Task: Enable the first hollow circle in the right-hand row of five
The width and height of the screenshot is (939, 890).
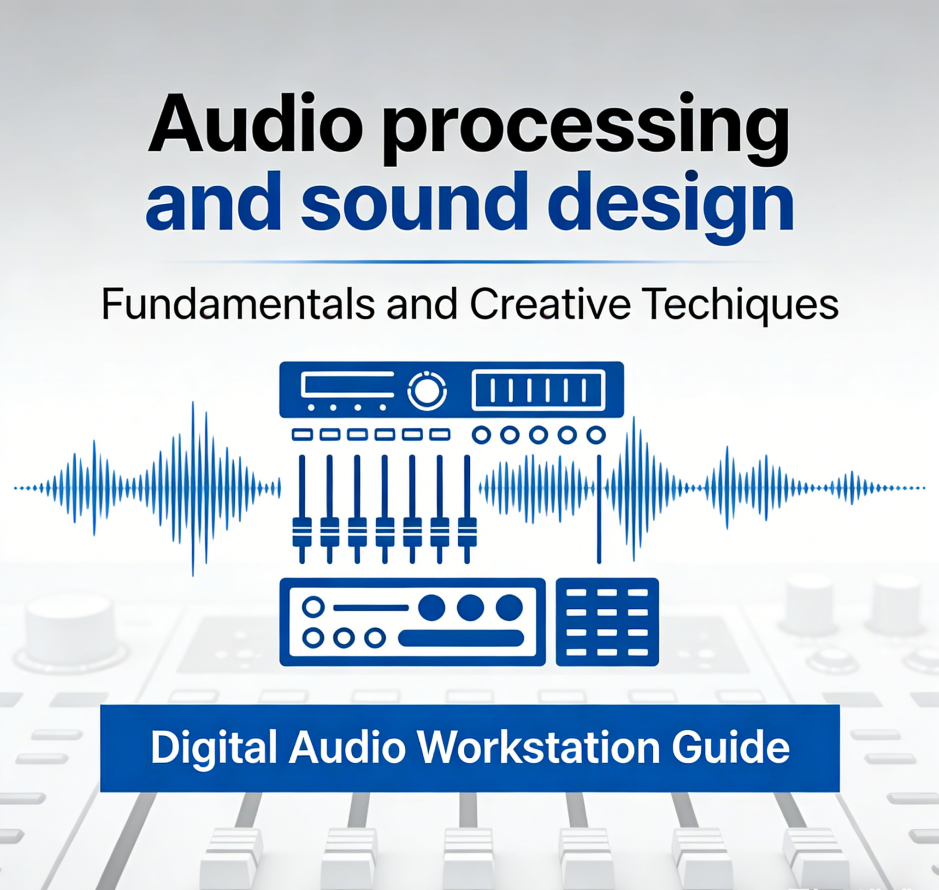Action: [482, 435]
